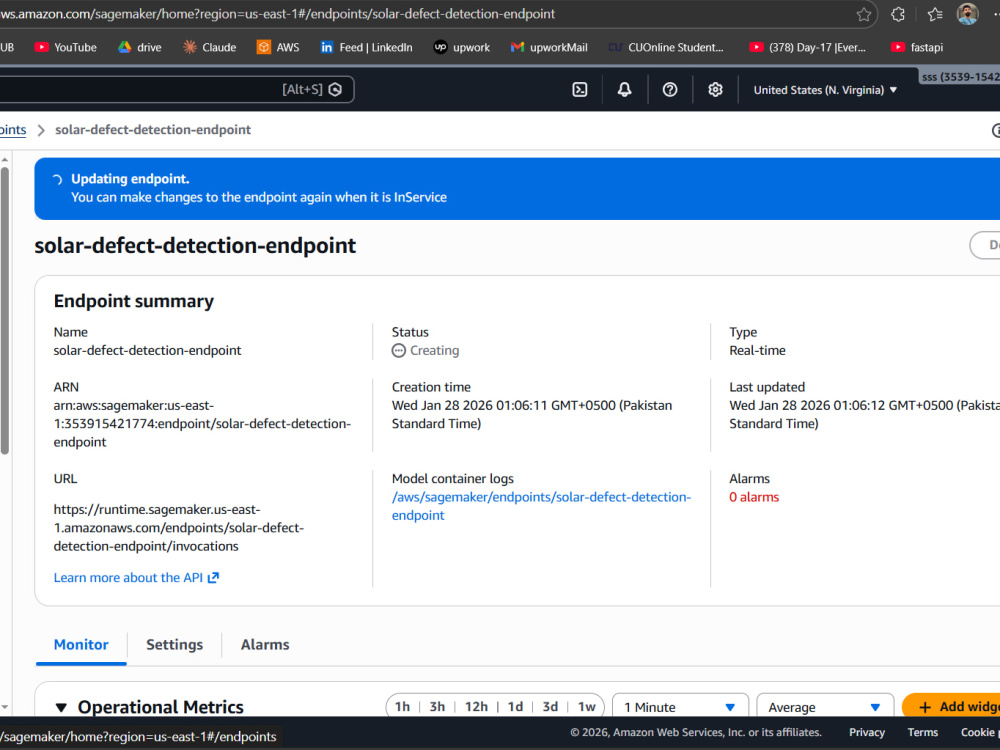This screenshot has height=750, width=1000.
Task: Open the browser favorites list icon
Action: (935, 14)
